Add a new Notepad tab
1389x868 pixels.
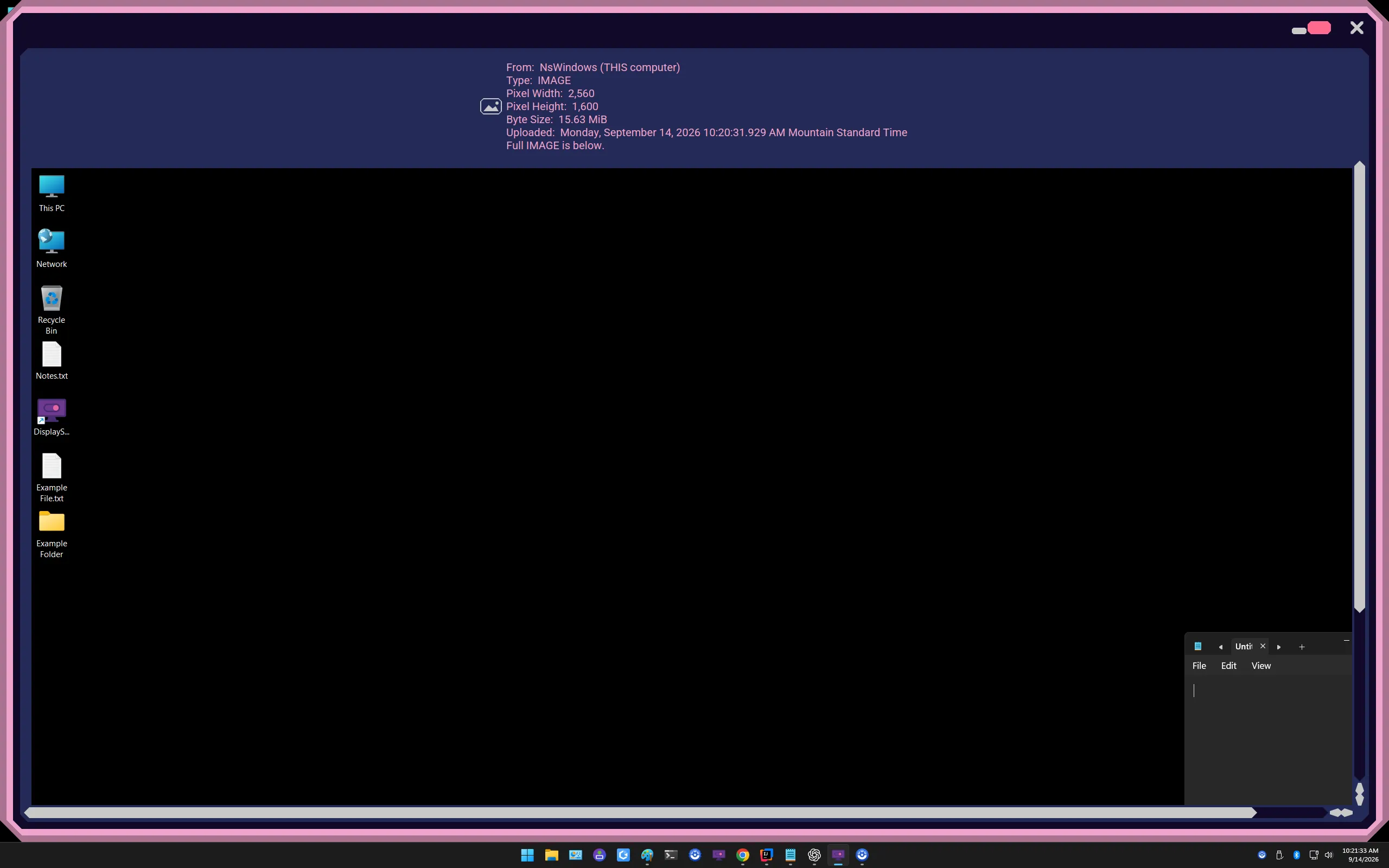pyautogui.click(x=1302, y=647)
